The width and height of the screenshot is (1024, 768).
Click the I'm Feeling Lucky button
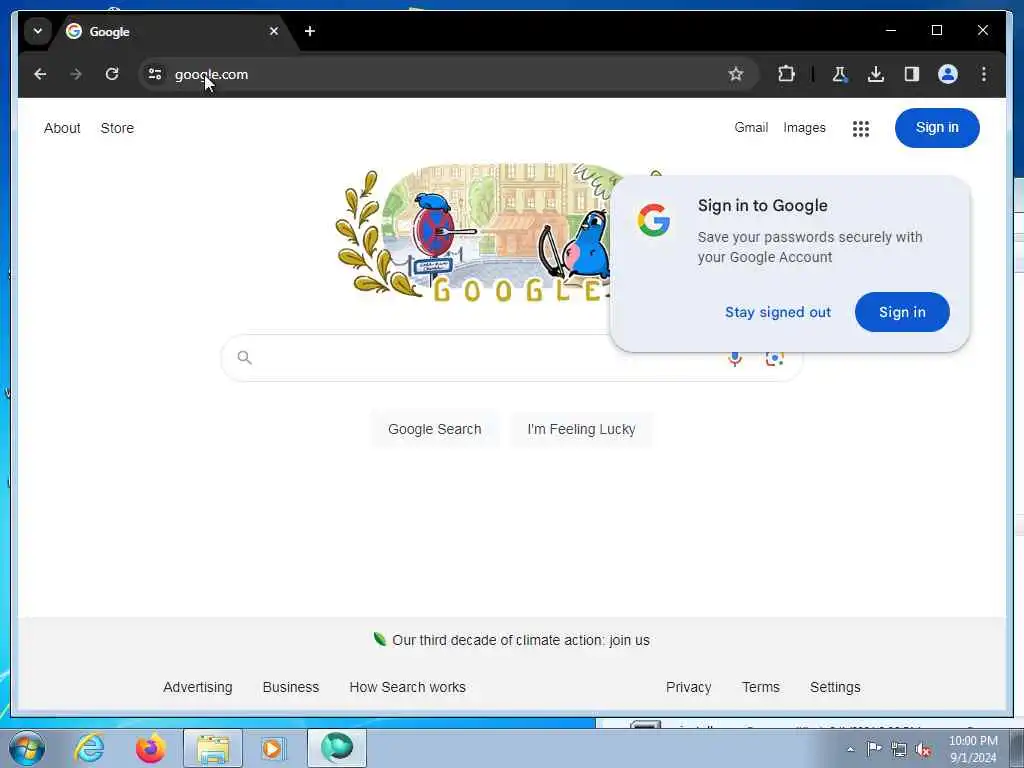point(581,429)
